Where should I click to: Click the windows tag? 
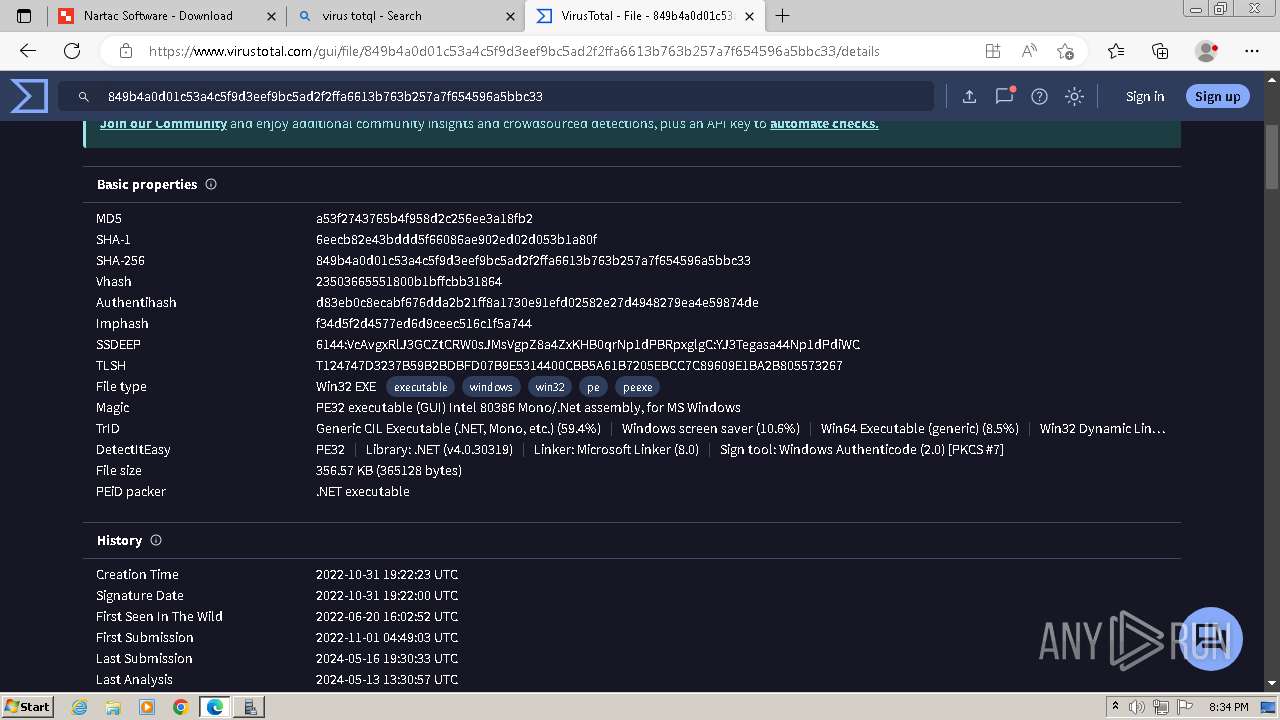pyautogui.click(x=491, y=387)
